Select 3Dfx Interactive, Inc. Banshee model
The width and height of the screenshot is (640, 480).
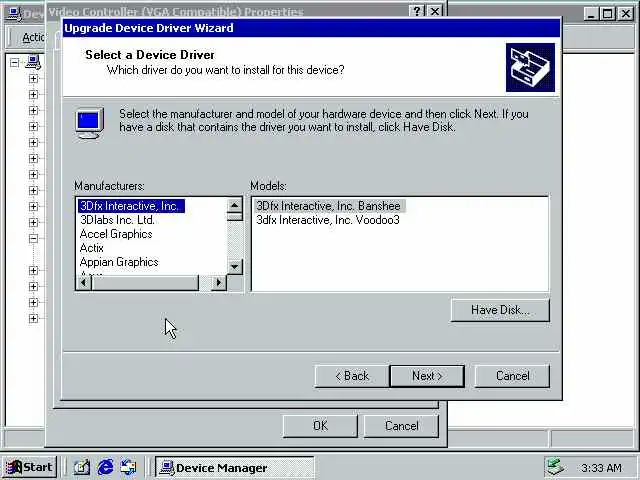point(329,206)
